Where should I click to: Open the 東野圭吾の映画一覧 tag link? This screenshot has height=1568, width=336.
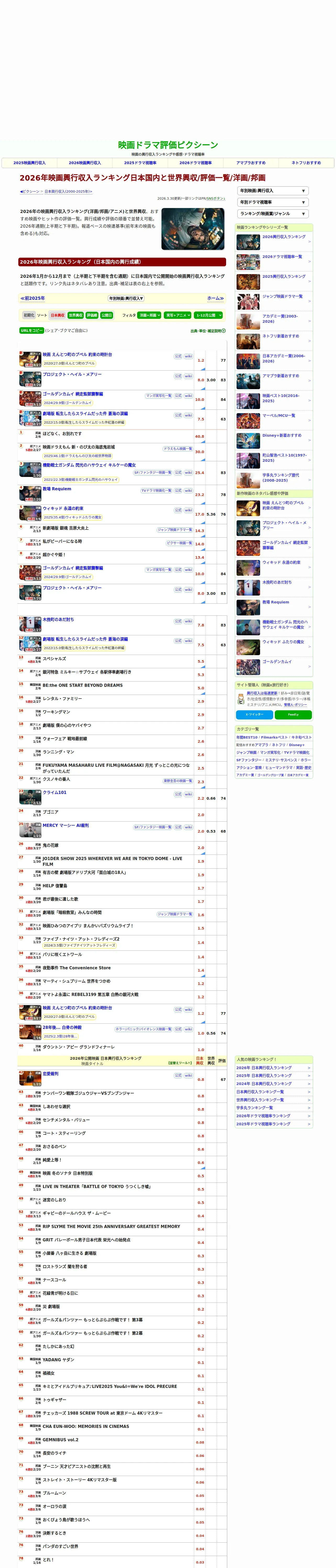tap(177, 781)
